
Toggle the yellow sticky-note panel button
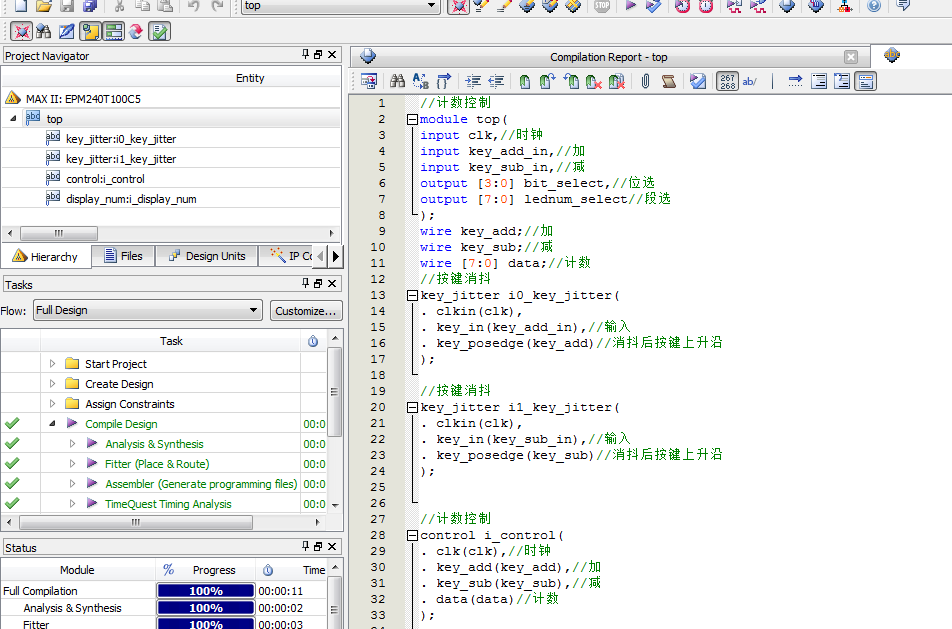90,31
